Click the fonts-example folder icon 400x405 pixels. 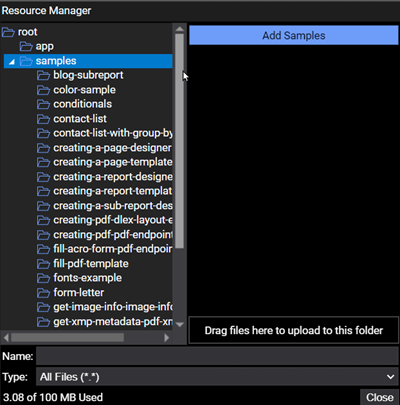tap(43, 278)
